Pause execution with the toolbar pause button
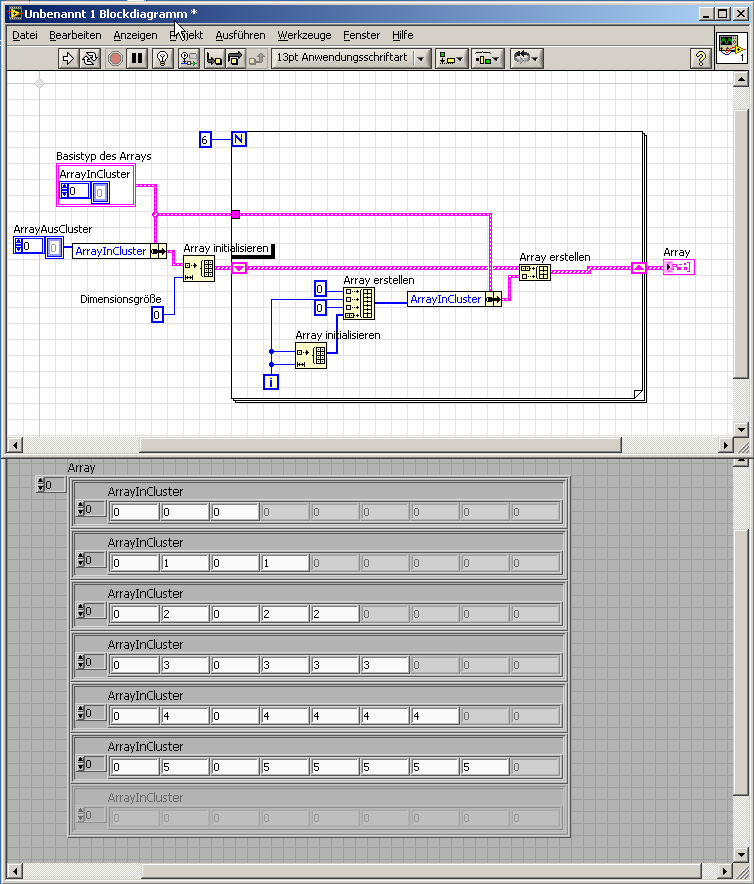This screenshot has height=884, width=754. click(x=137, y=58)
